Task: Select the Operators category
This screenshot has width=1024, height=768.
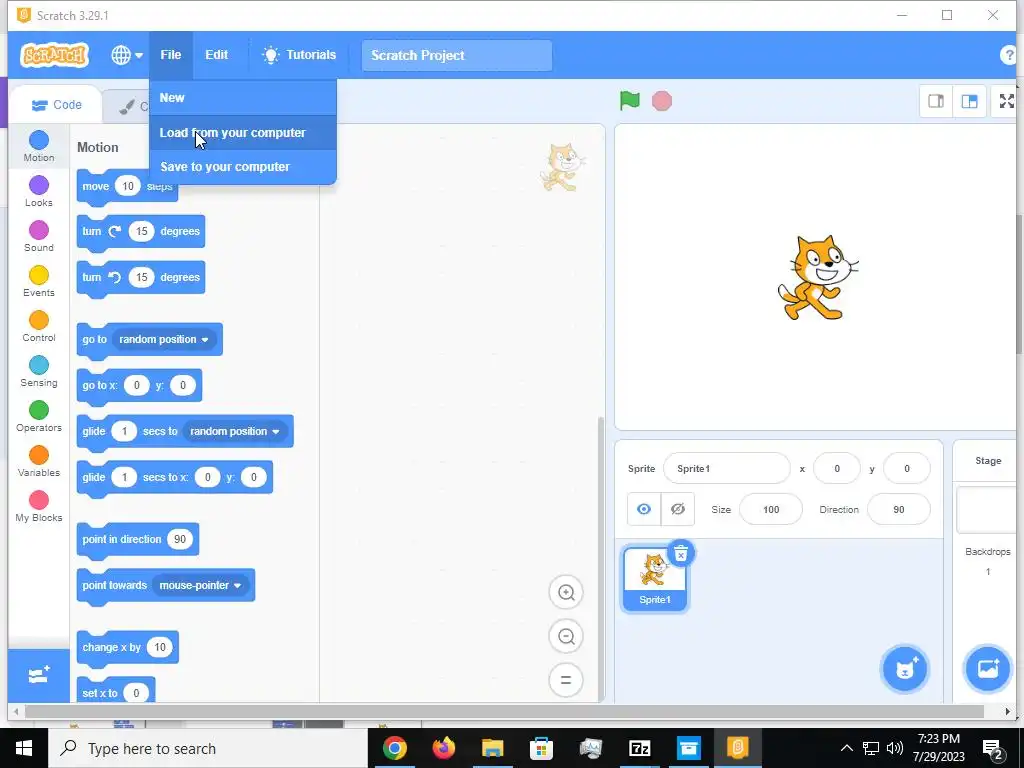Action: 39,417
